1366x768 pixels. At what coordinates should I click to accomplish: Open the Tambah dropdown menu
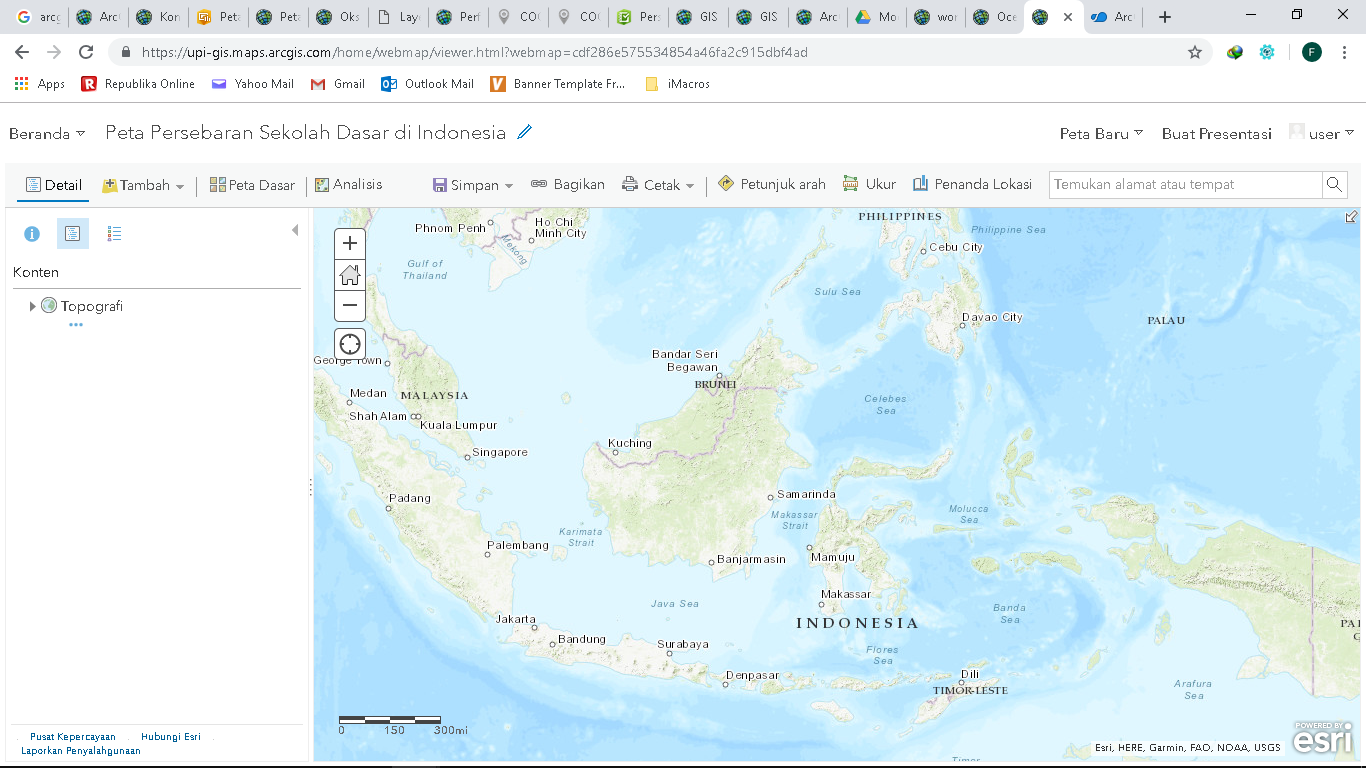point(143,185)
